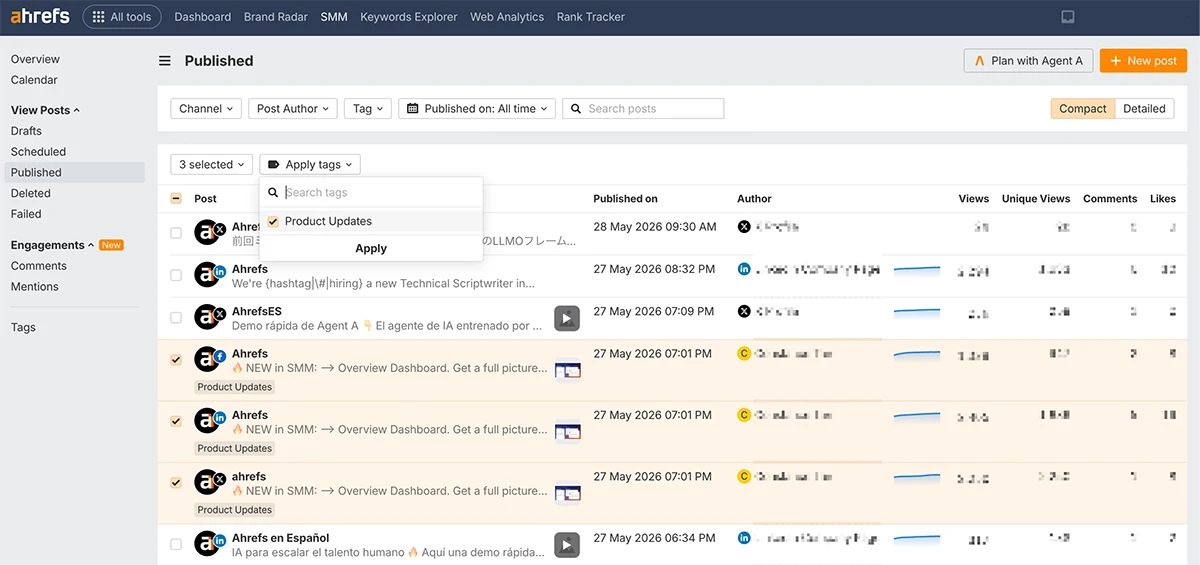Click the Ahrefs en Español video play icon
1200x565 pixels.
(x=567, y=545)
